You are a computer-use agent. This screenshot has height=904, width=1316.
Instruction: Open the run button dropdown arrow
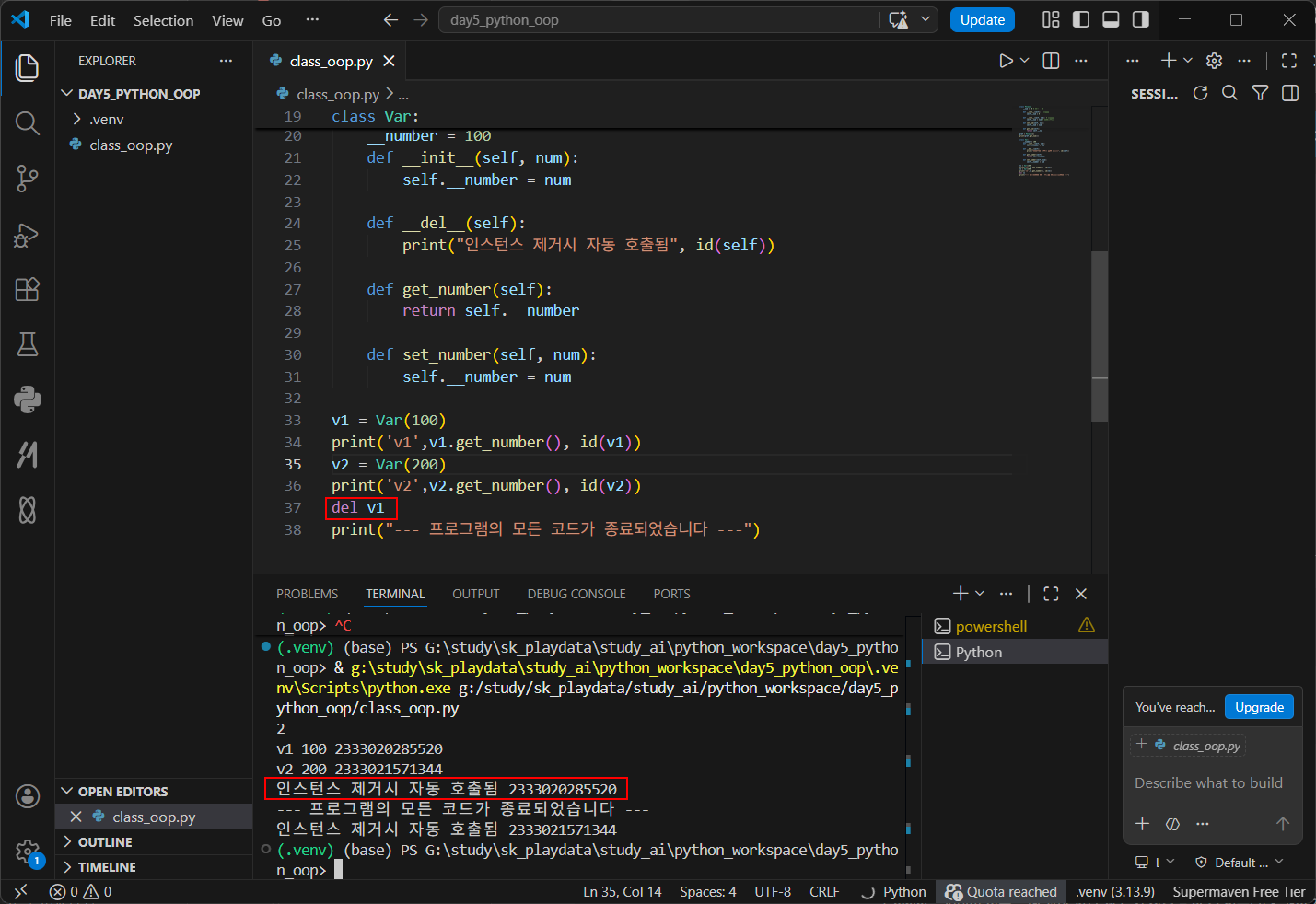click(1024, 61)
